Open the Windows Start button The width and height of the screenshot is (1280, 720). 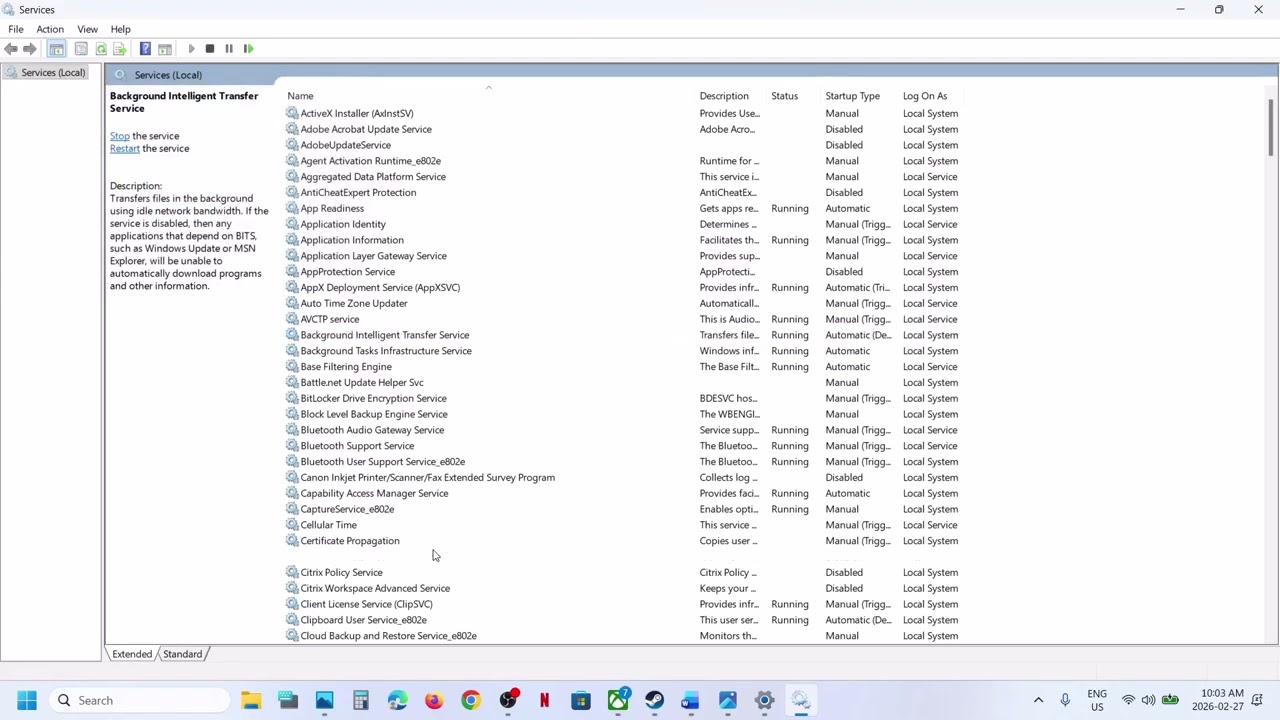[x=27, y=700]
